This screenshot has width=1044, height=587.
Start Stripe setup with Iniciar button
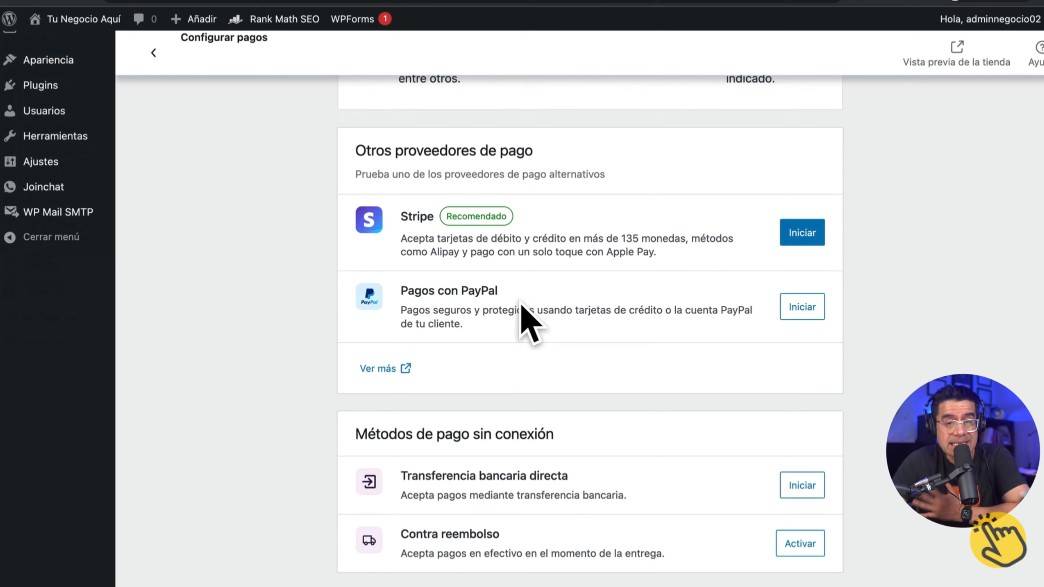point(802,232)
